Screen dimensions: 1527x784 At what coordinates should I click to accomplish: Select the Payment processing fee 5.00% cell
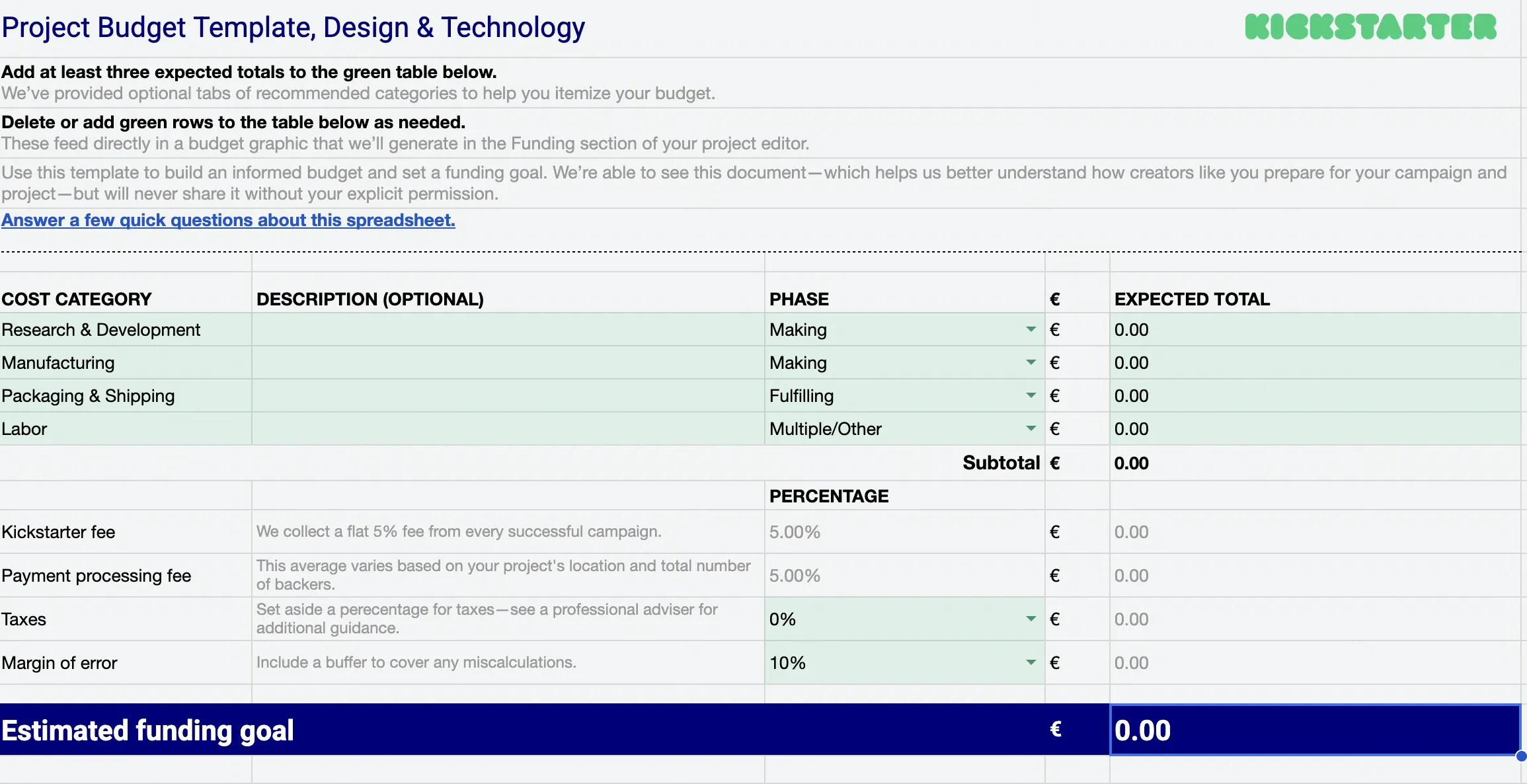pos(904,575)
